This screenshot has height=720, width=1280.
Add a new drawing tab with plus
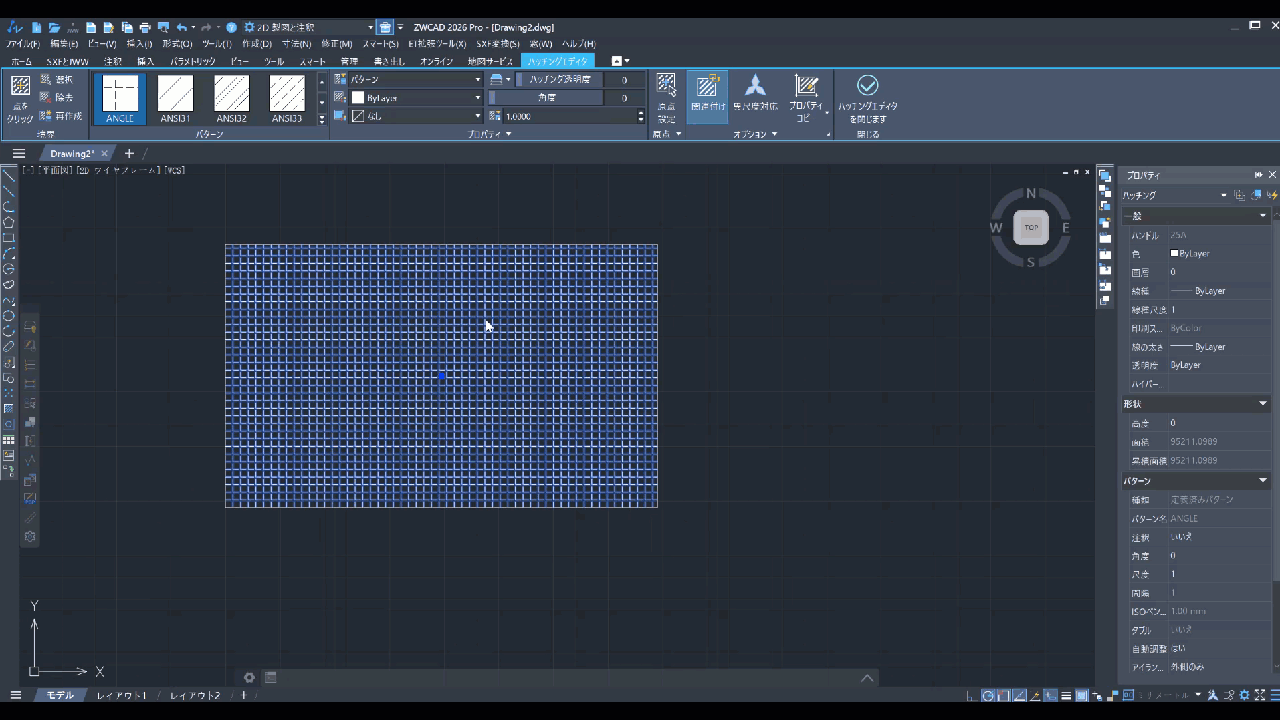pyautogui.click(x=129, y=154)
